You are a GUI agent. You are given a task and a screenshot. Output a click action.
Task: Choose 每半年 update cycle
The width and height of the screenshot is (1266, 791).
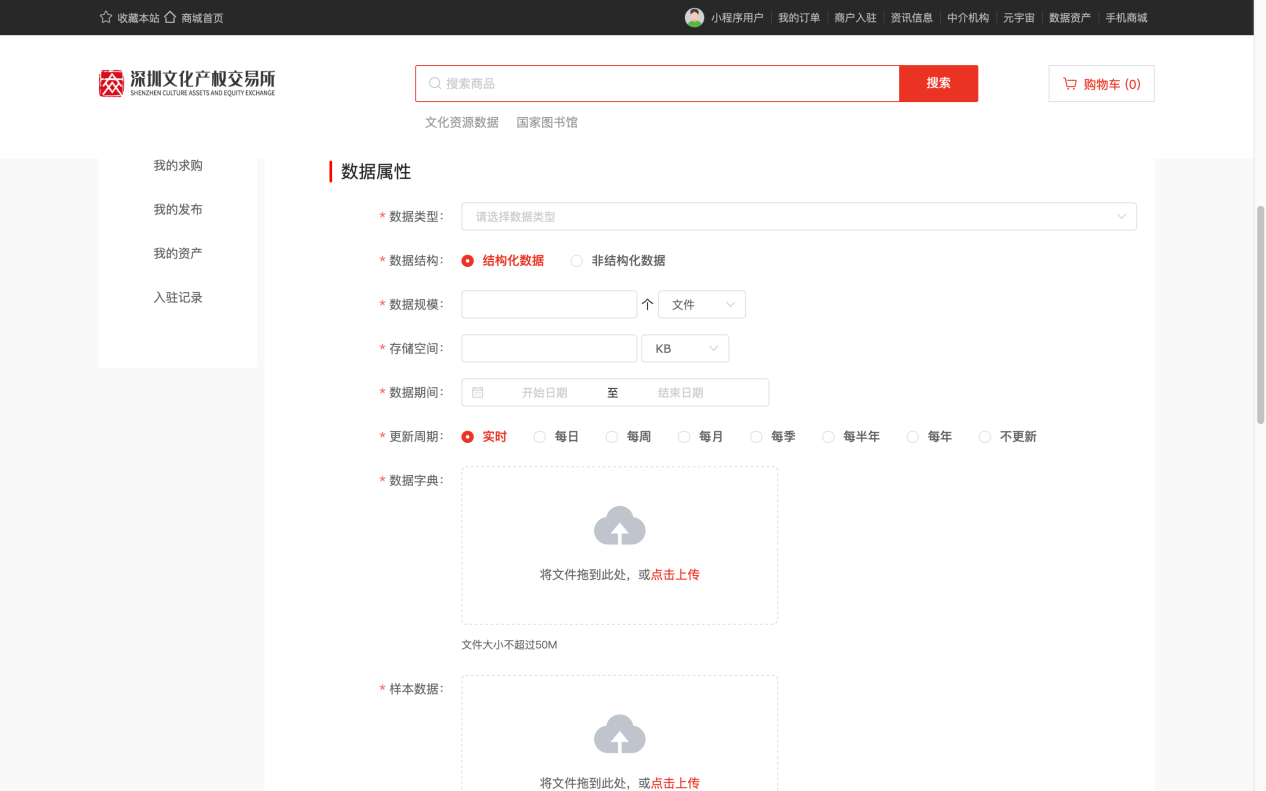tap(828, 437)
